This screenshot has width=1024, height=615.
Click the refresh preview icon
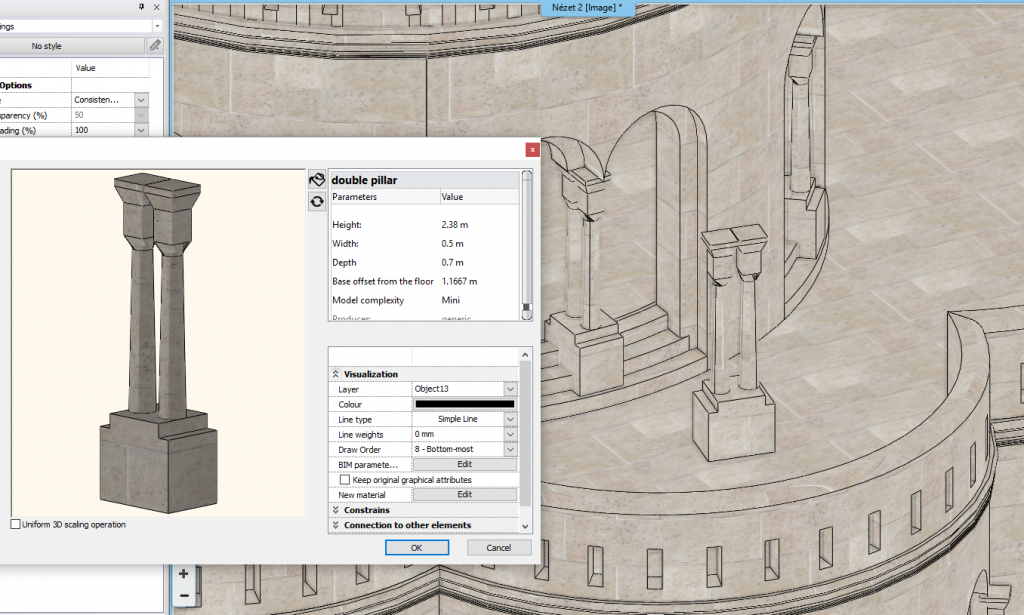click(x=317, y=201)
